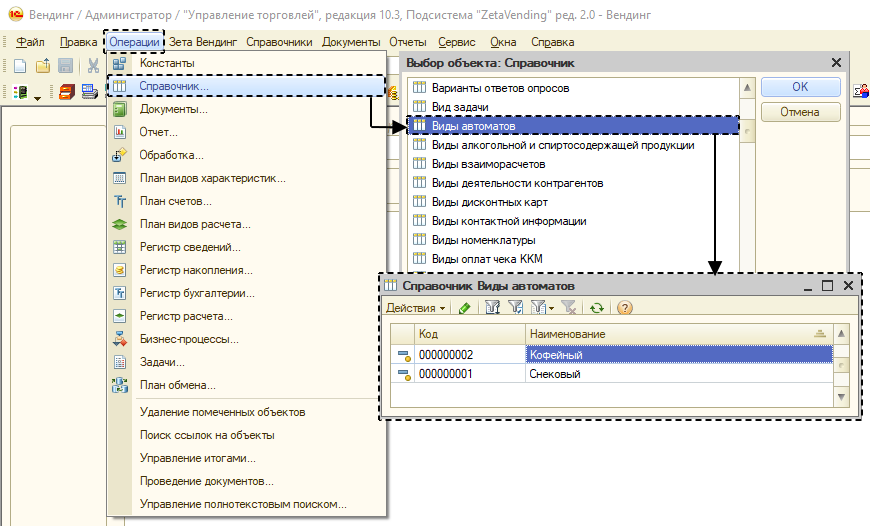Image resolution: width=870 pixels, height=526 pixels.
Task: Click the Бизнес-процессы icon
Action: coord(120,339)
